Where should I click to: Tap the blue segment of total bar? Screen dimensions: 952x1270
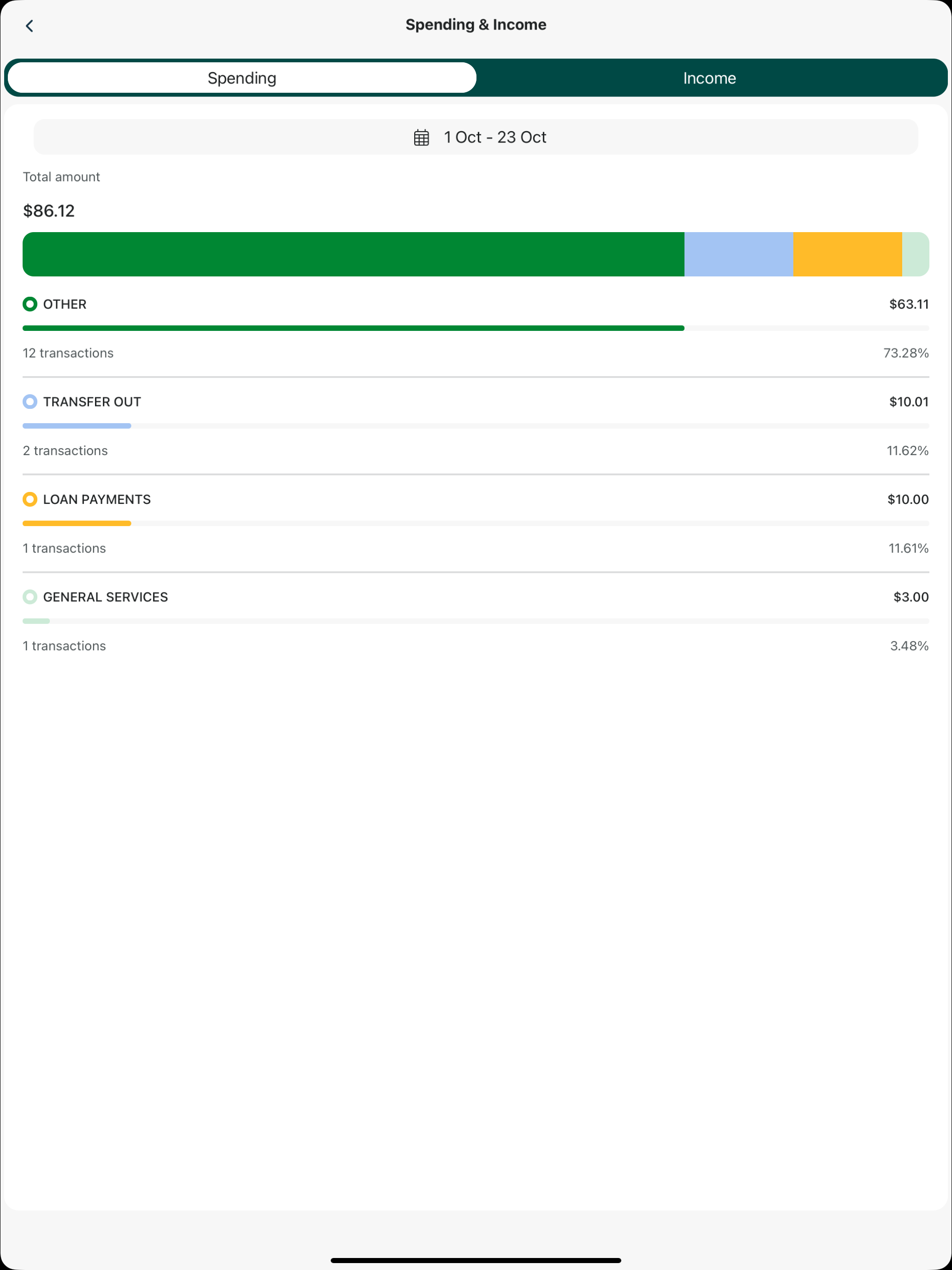[x=739, y=254]
